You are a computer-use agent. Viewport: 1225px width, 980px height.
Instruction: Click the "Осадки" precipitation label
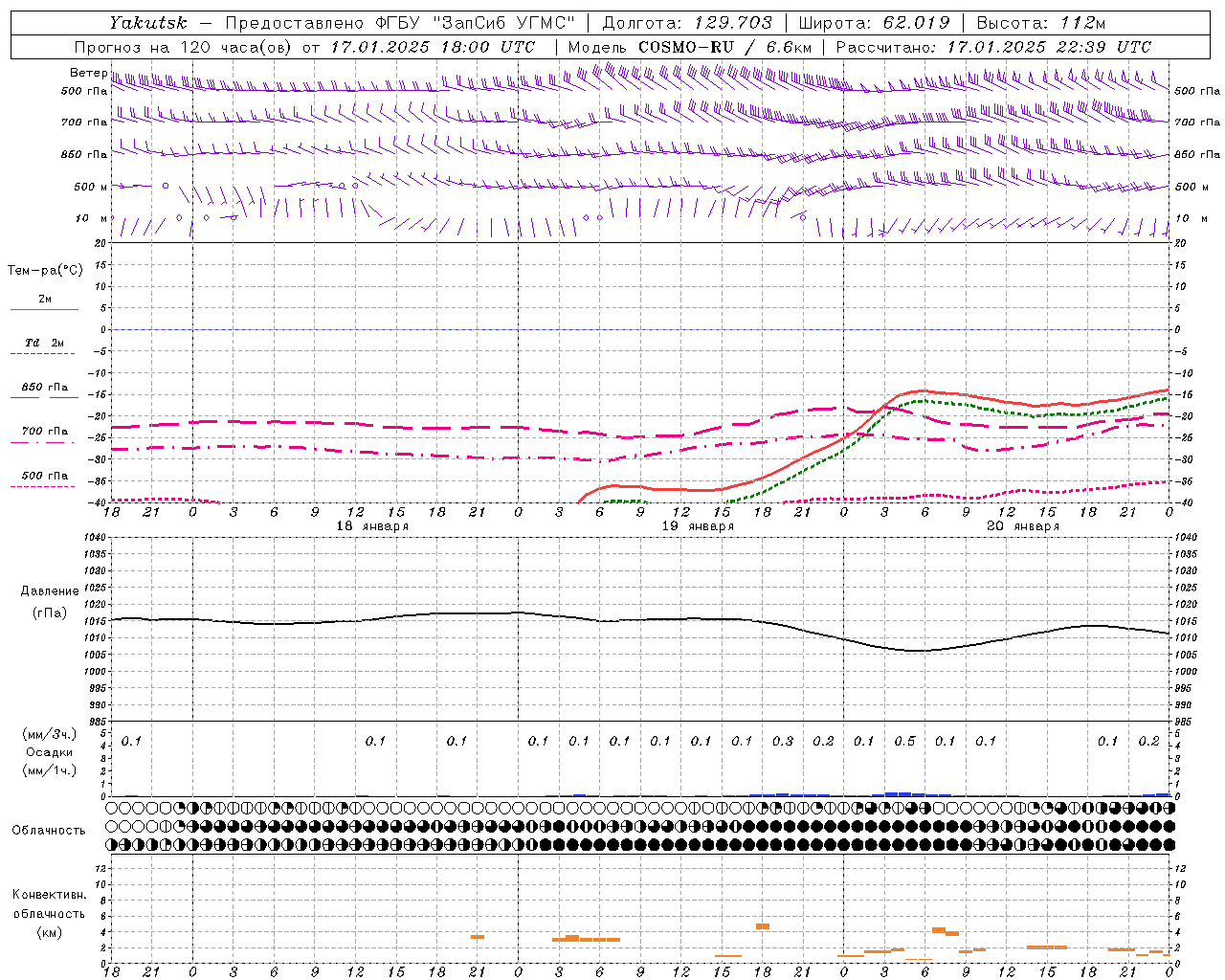[x=50, y=752]
